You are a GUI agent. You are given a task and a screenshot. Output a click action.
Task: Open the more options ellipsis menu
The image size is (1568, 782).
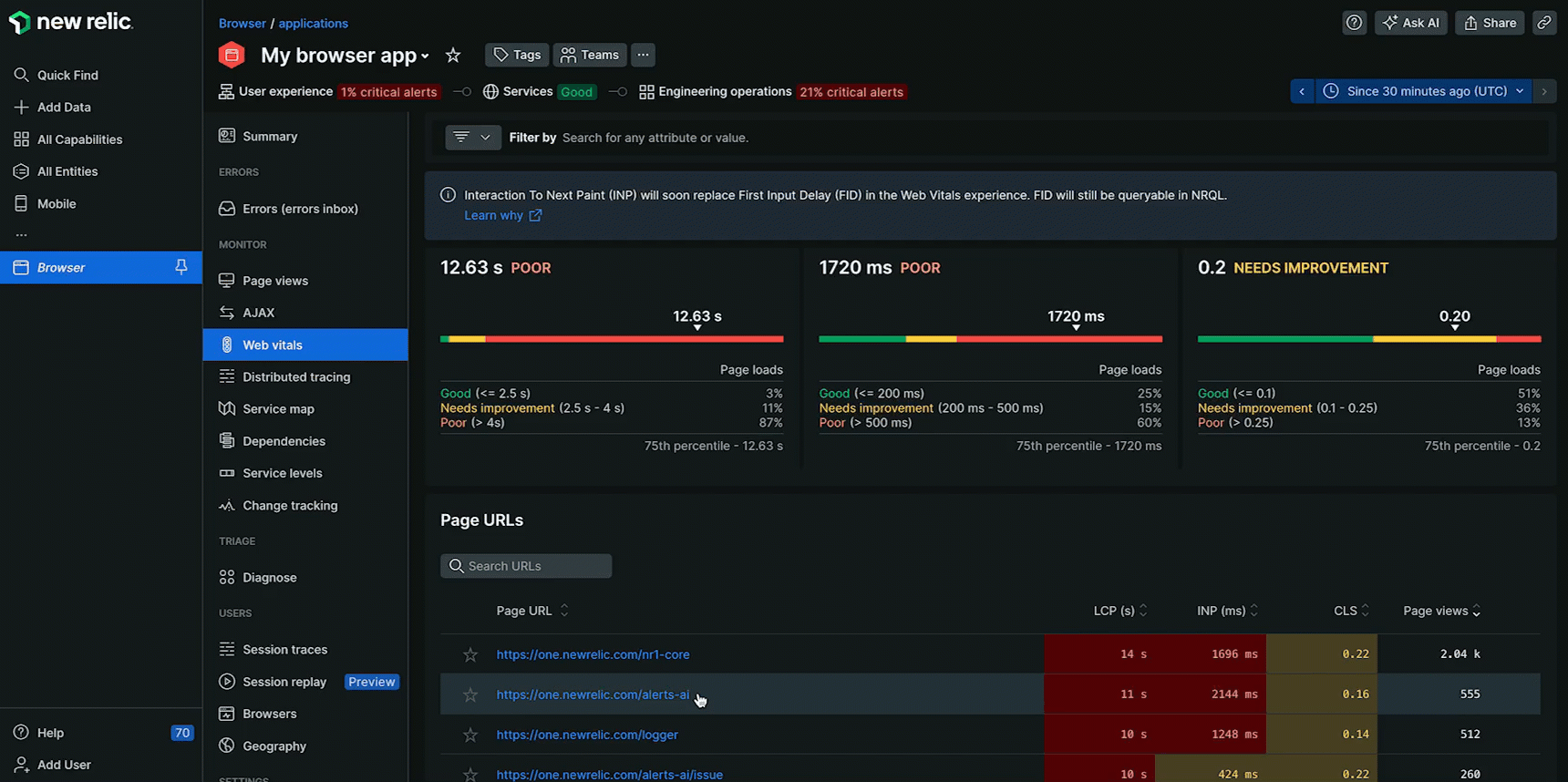(x=643, y=55)
